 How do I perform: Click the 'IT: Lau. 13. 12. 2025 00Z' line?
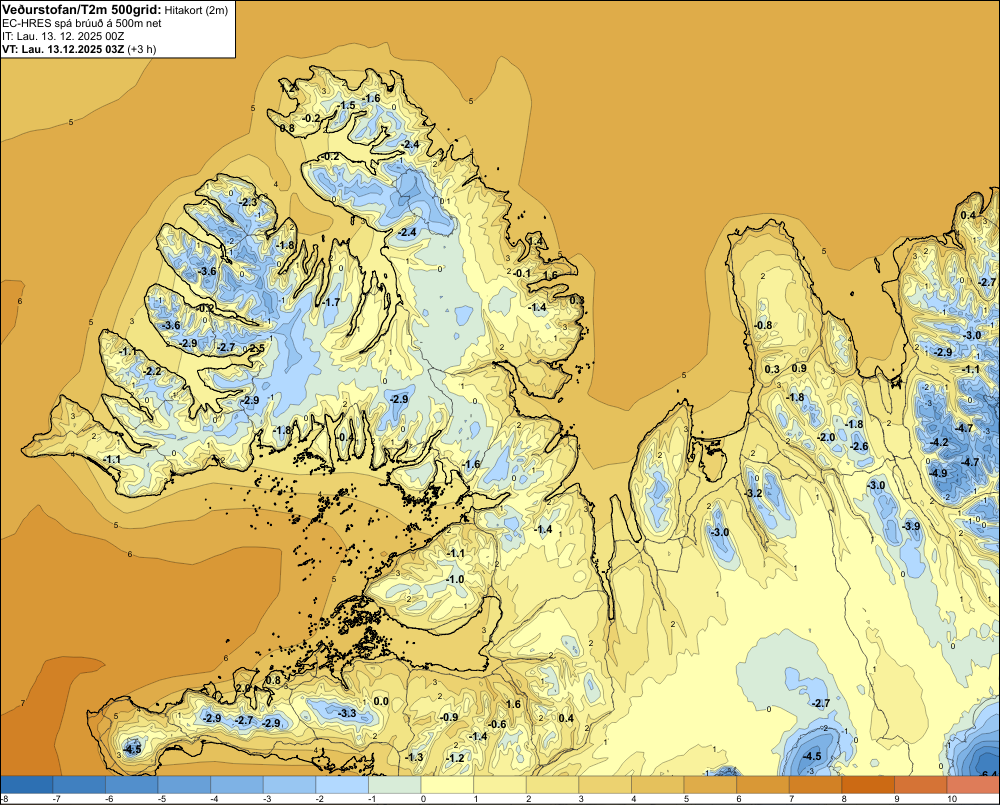click(62, 36)
